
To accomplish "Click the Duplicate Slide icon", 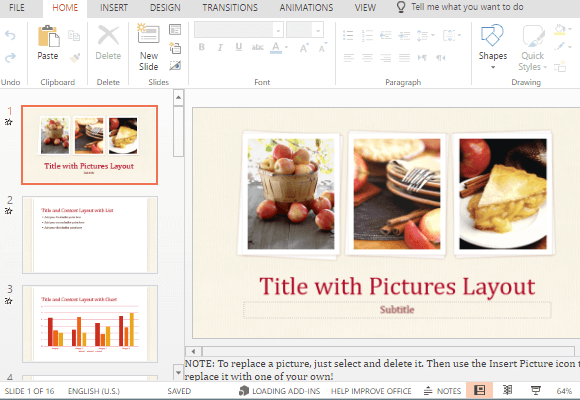I will [x=175, y=48].
